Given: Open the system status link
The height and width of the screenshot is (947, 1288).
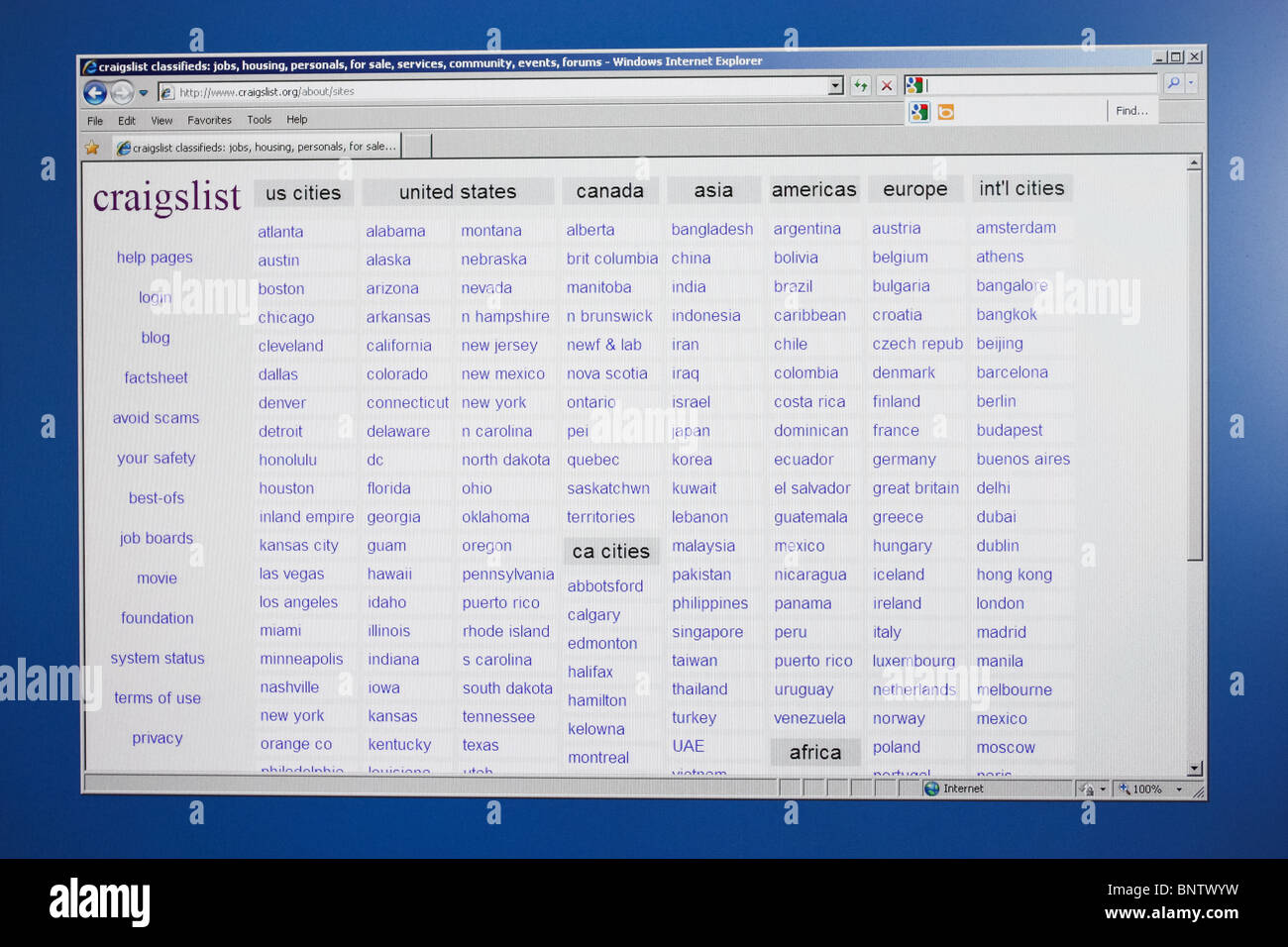Looking at the screenshot, I should tap(158, 658).
